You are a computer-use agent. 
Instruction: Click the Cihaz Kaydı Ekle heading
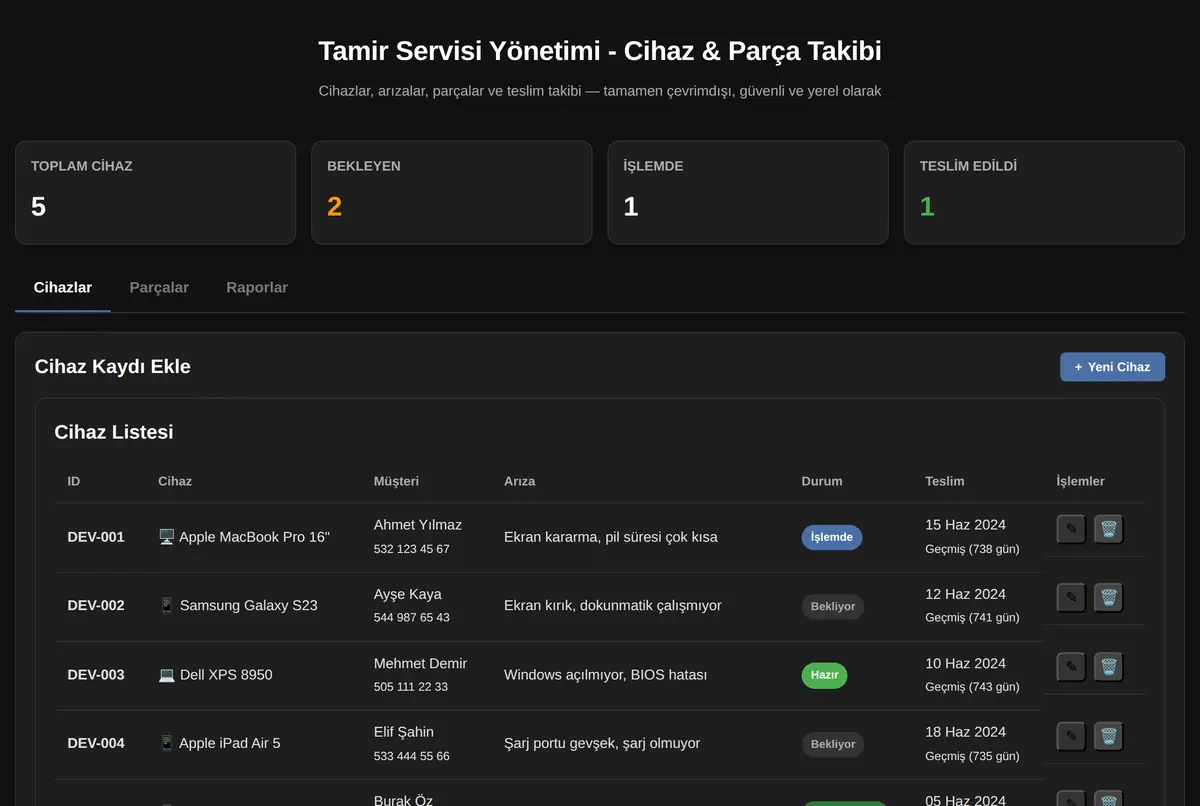[113, 366]
